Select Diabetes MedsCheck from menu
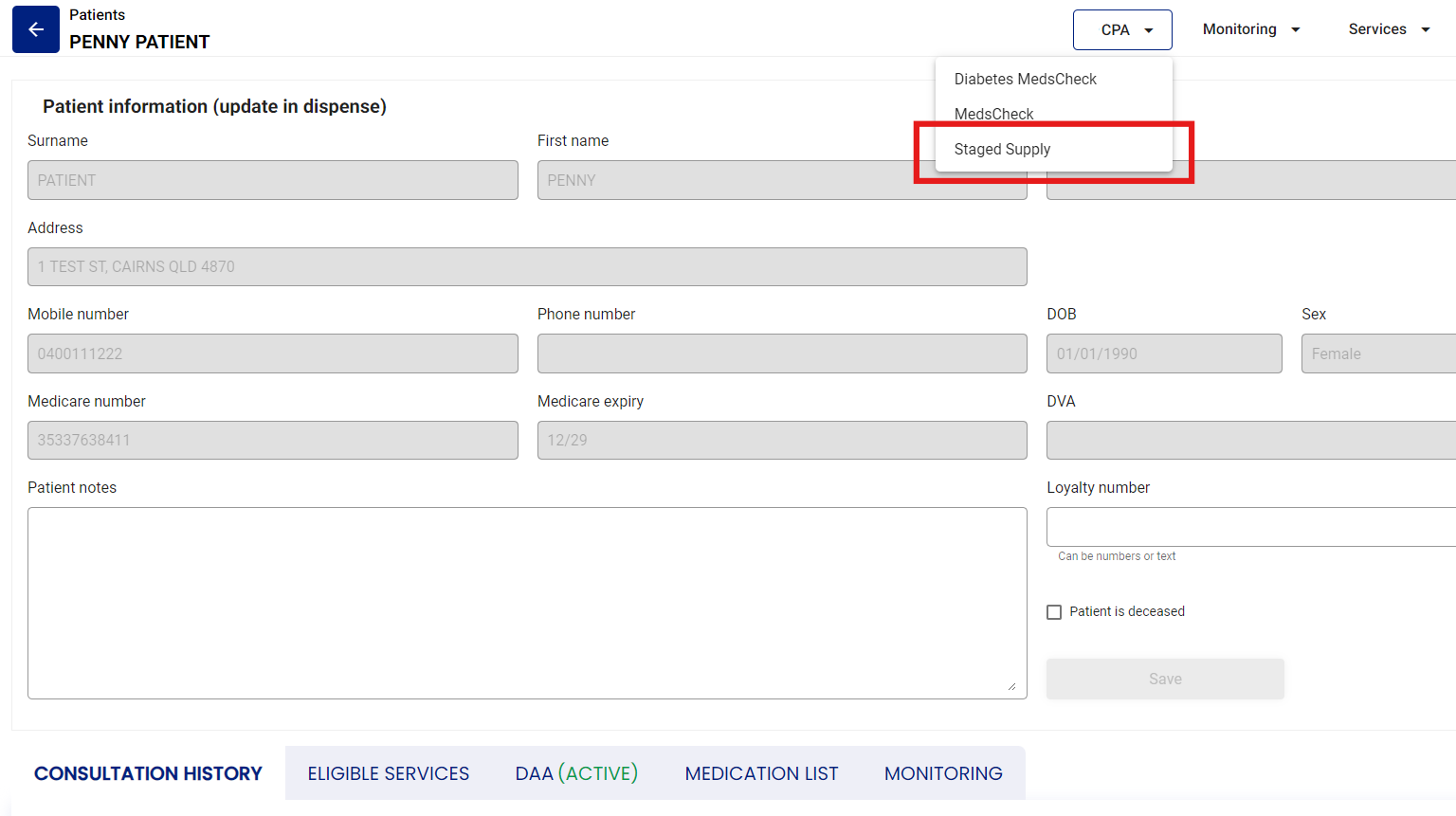1456x816 pixels. click(x=1025, y=80)
